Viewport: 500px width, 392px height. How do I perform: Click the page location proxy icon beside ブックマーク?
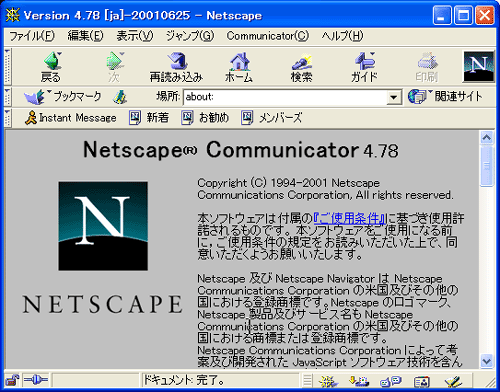click(x=119, y=97)
